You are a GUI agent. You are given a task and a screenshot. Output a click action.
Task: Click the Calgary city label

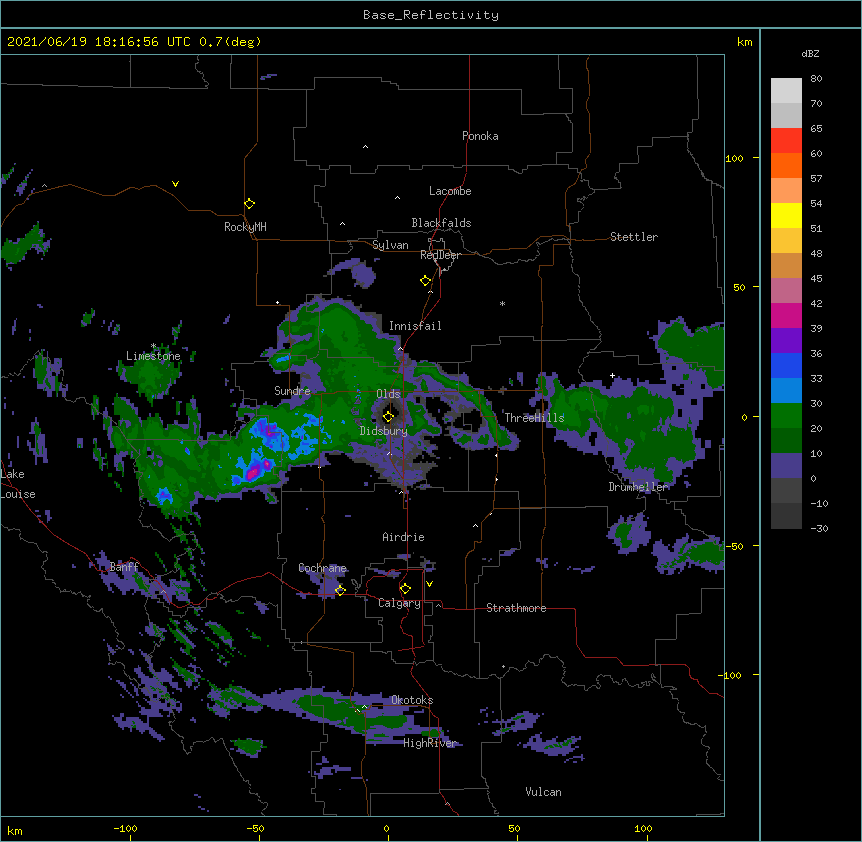click(x=399, y=603)
